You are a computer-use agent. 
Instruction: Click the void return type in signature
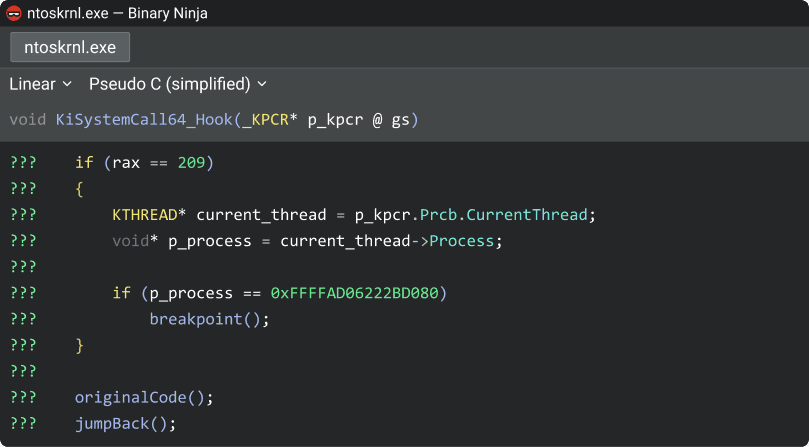coord(27,120)
